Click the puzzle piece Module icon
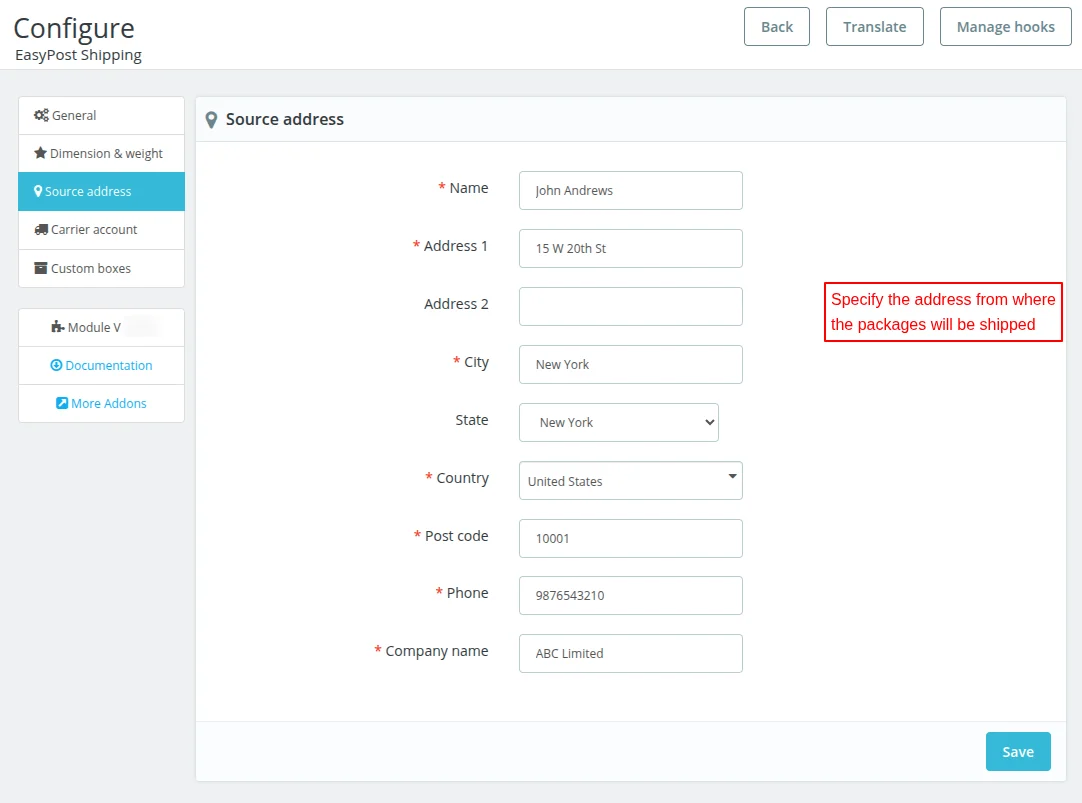This screenshot has width=1082, height=803. tap(57, 327)
